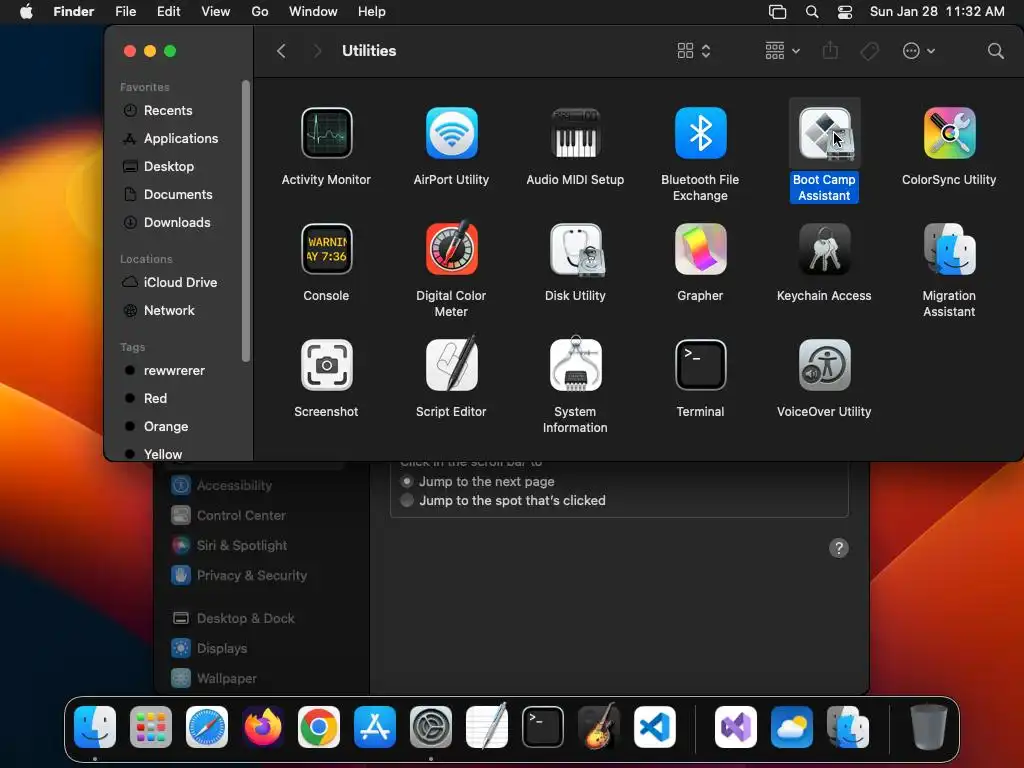Open the Go menu
Screen dimensions: 1024x768
tap(260, 12)
